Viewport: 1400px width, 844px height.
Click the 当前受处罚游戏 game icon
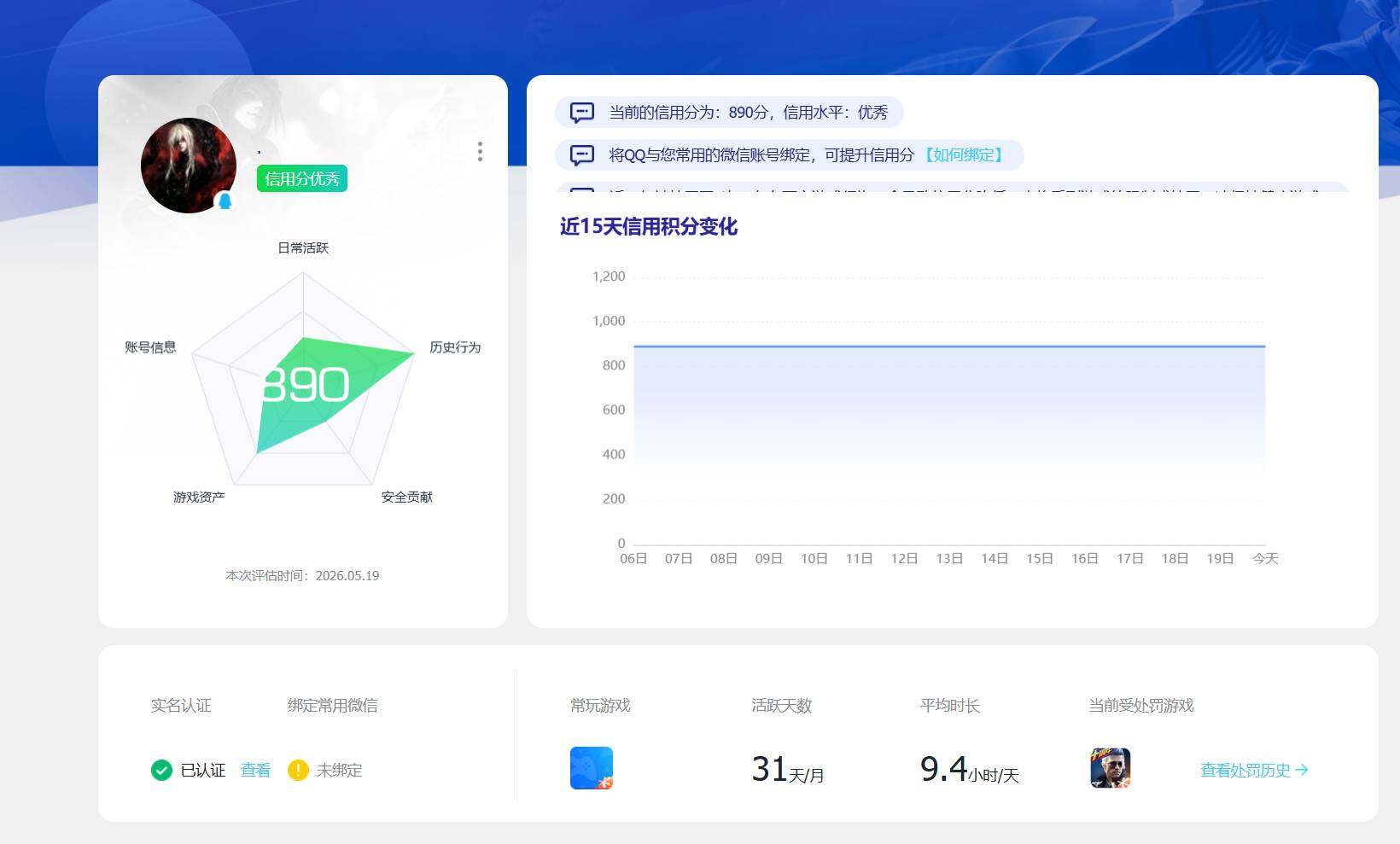[1111, 768]
